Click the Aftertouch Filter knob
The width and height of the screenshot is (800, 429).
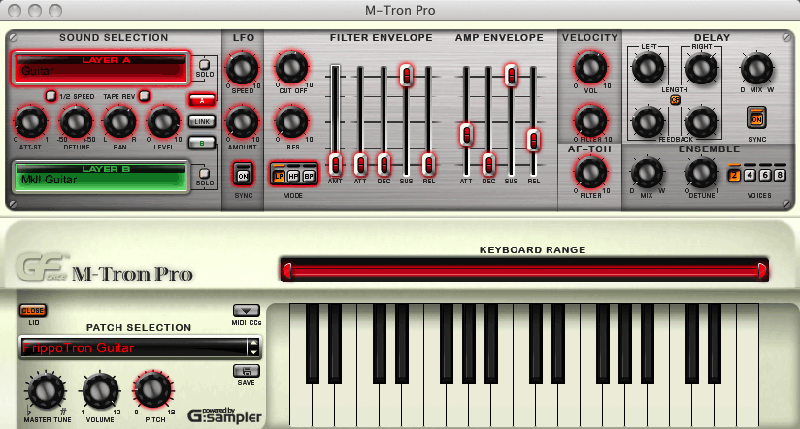tap(591, 172)
